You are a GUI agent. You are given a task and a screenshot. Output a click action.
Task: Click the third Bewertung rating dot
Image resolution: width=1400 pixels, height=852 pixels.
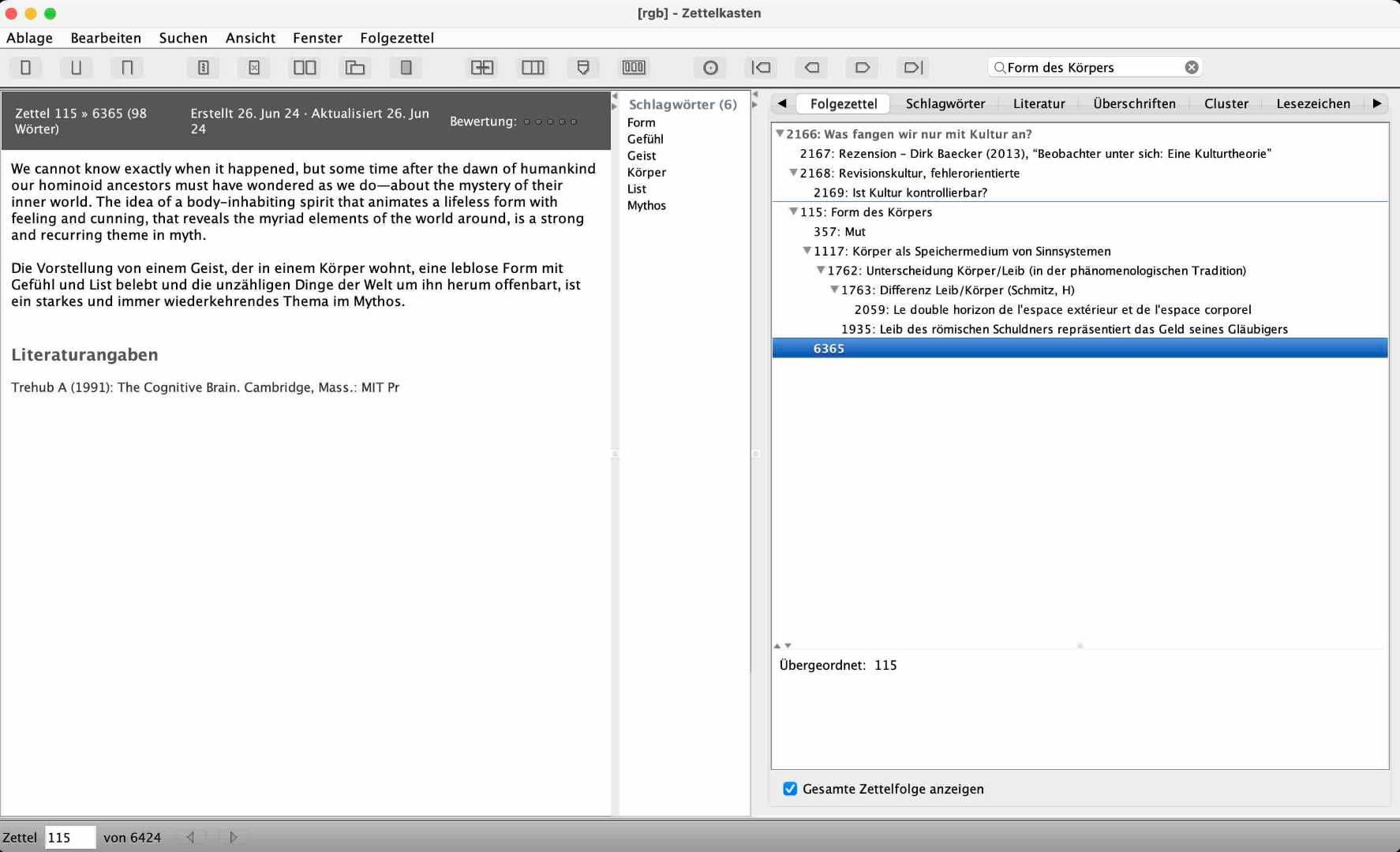[550, 121]
